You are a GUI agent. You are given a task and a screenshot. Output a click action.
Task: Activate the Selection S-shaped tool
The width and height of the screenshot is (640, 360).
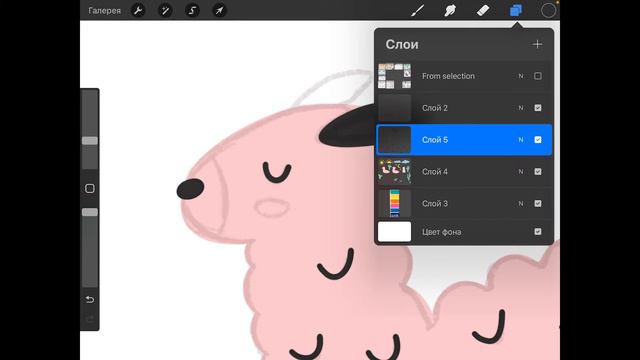pyautogui.click(x=192, y=10)
